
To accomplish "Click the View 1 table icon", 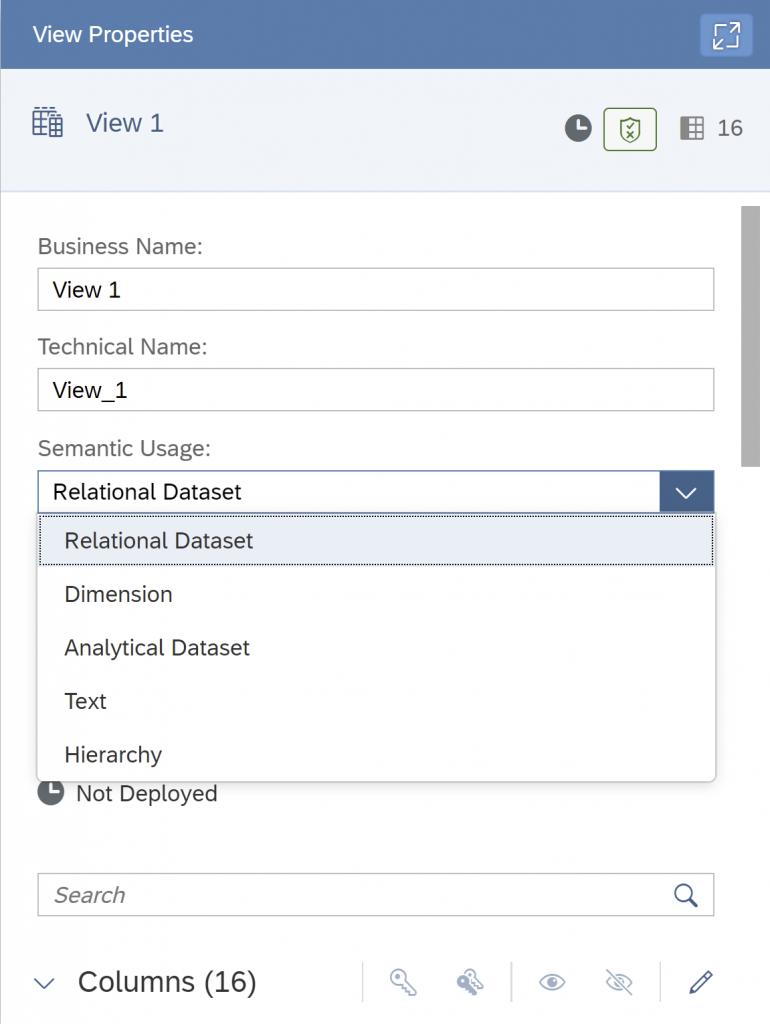I will pyautogui.click(x=48, y=122).
